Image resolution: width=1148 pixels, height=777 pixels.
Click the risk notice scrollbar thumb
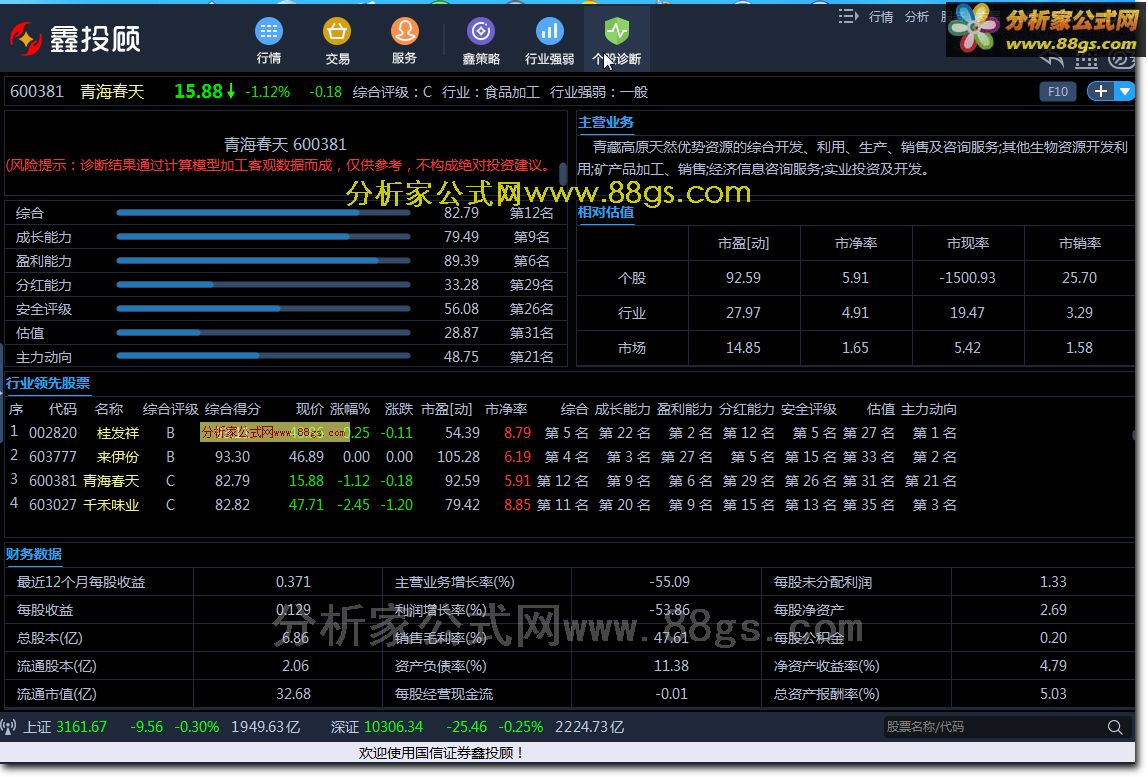pyautogui.click(x=562, y=174)
